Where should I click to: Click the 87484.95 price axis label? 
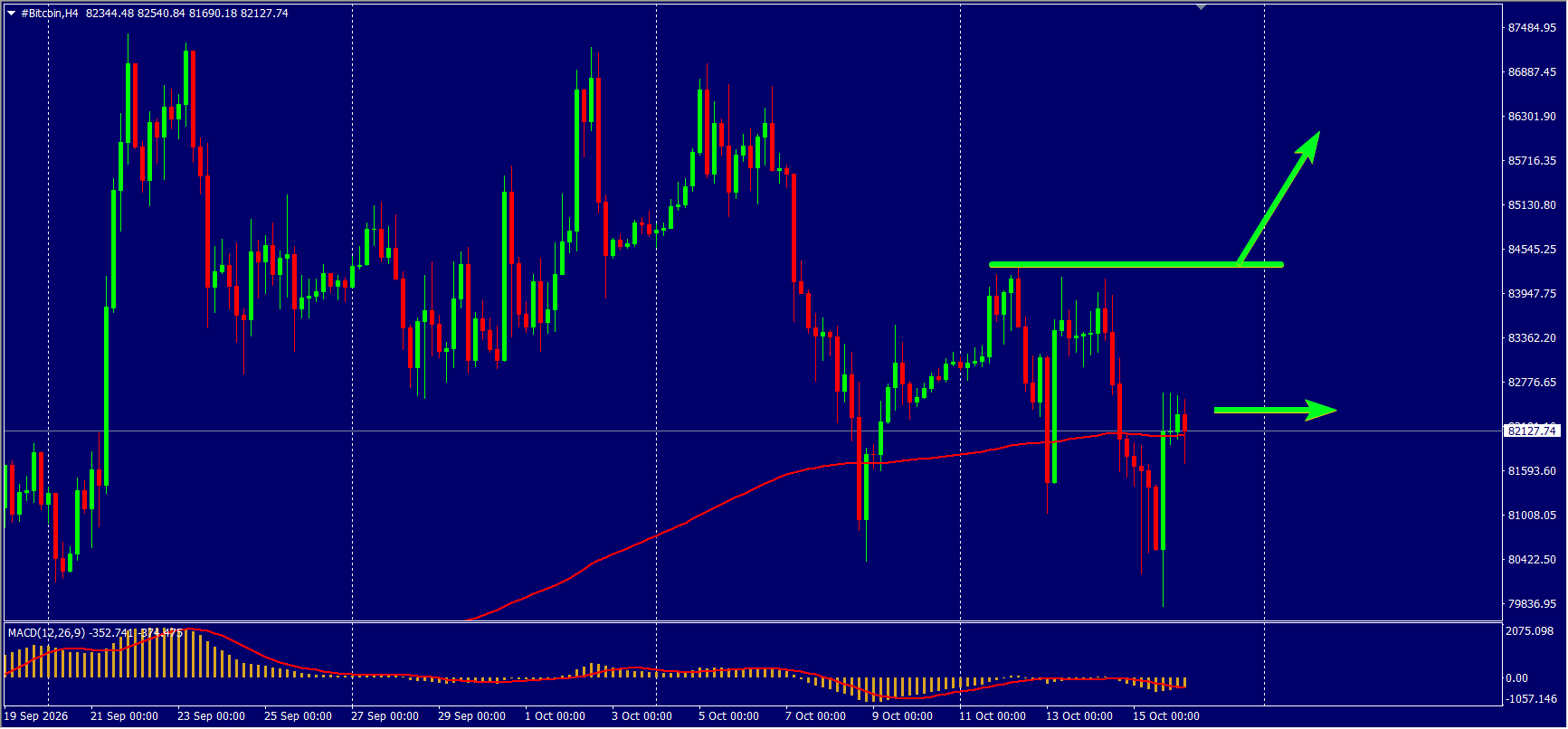click(x=1532, y=28)
